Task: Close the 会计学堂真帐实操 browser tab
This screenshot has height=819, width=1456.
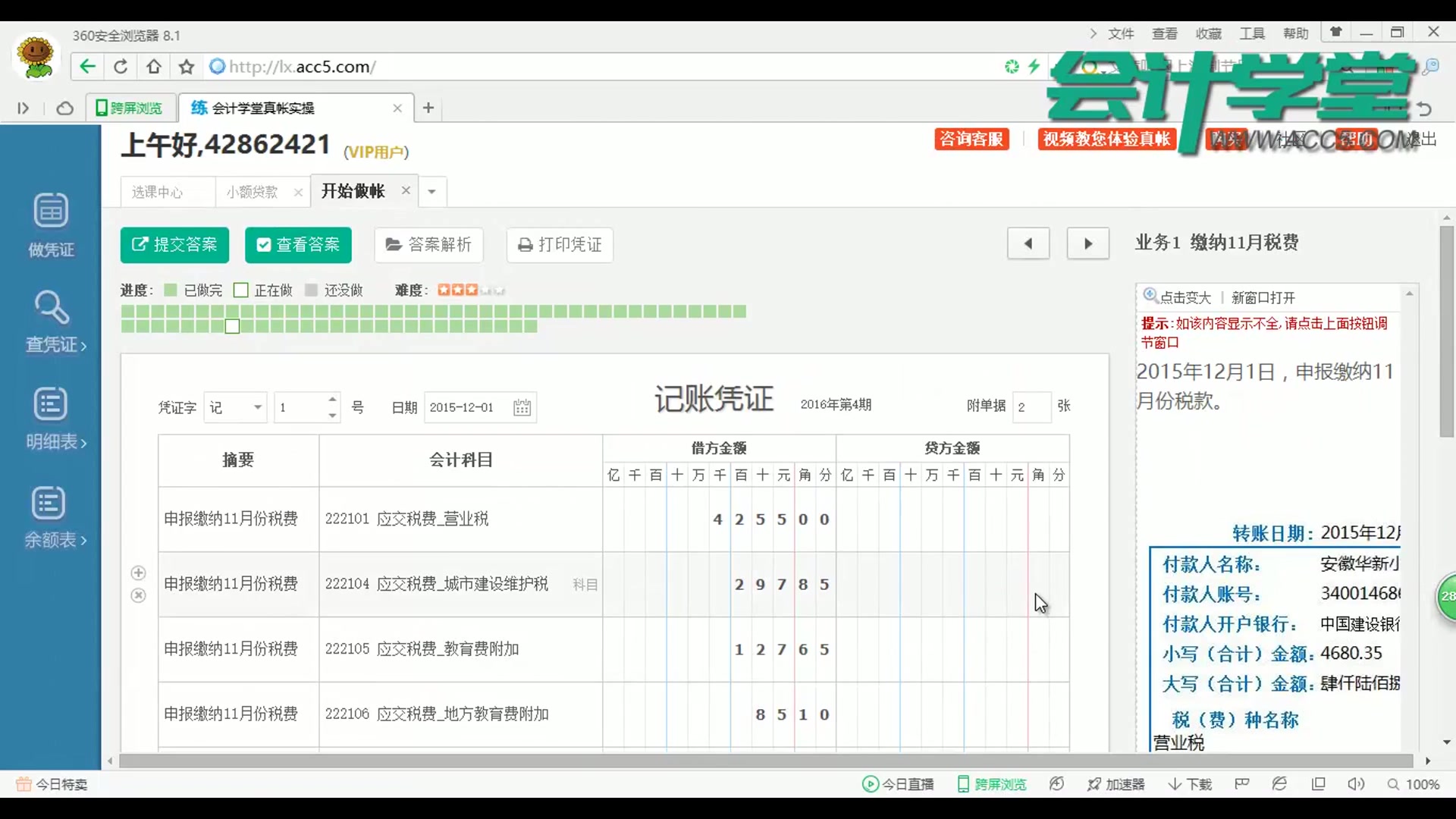Action: tap(397, 108)
